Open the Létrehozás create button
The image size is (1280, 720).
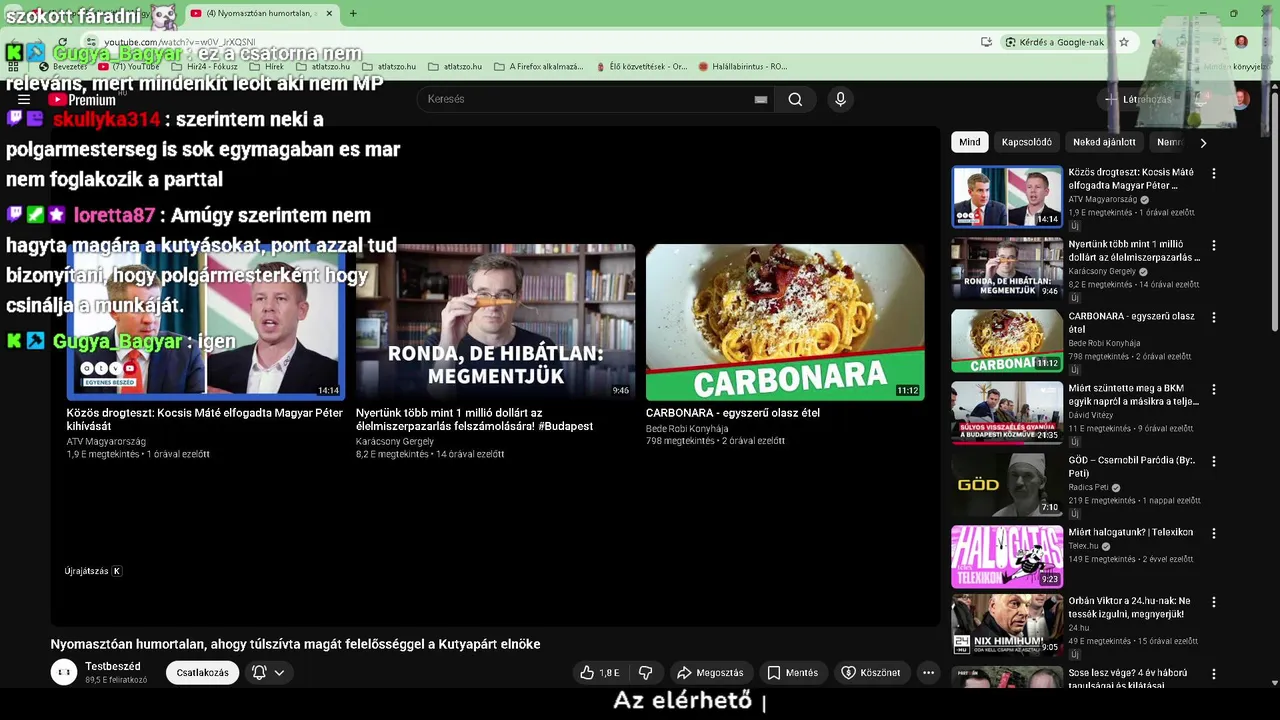(1138, 99)
